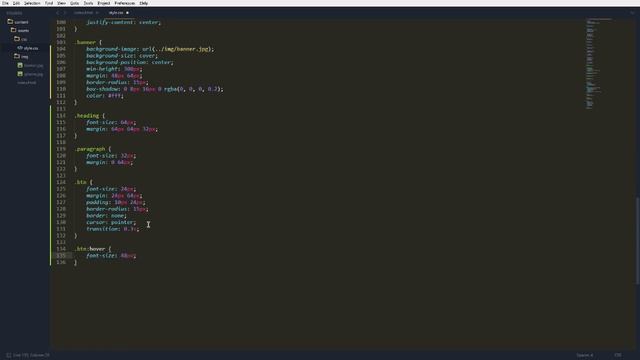Go forward with the tab bar right arrow
This screenshot has width=640, height=360.
point(64,13)
